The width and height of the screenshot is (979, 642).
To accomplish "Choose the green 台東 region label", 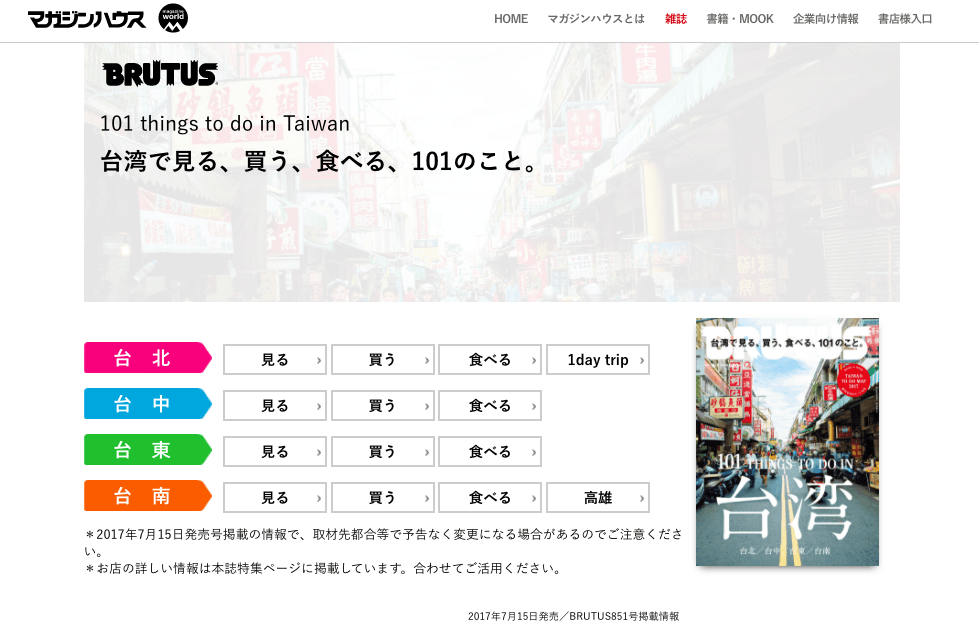I will 147,450.
